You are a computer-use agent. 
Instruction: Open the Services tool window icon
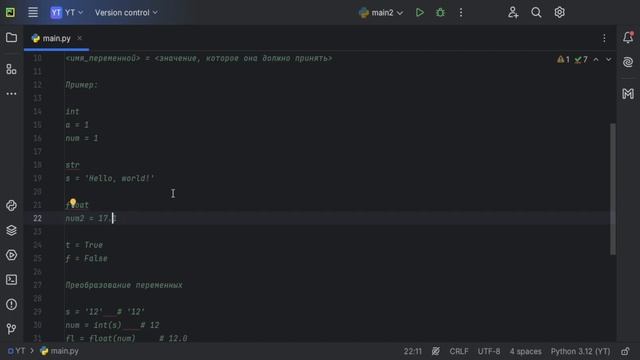pyautogui.click(x=11, y=255)
